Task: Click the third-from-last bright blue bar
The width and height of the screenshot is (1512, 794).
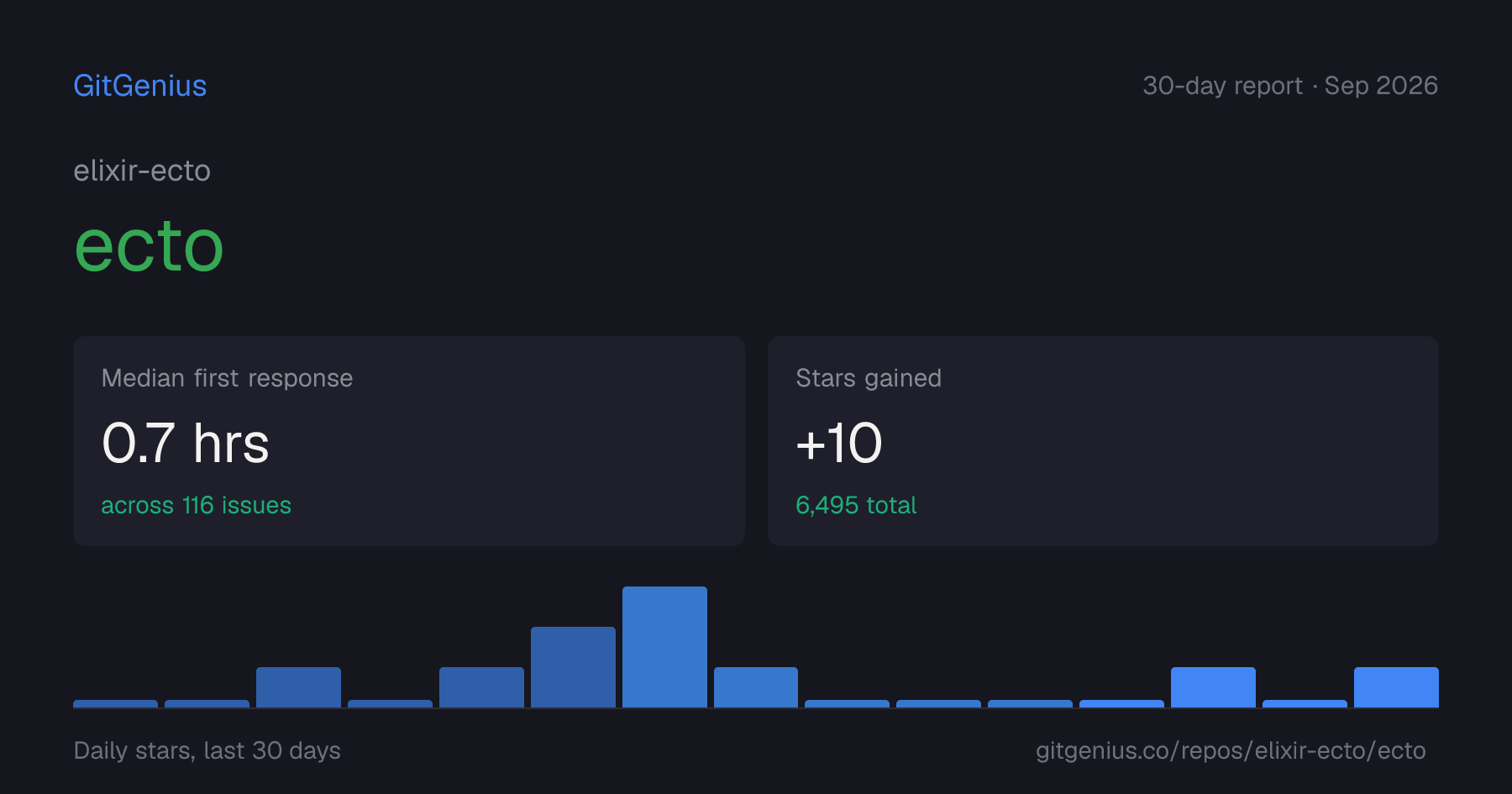Action: 1213,687
